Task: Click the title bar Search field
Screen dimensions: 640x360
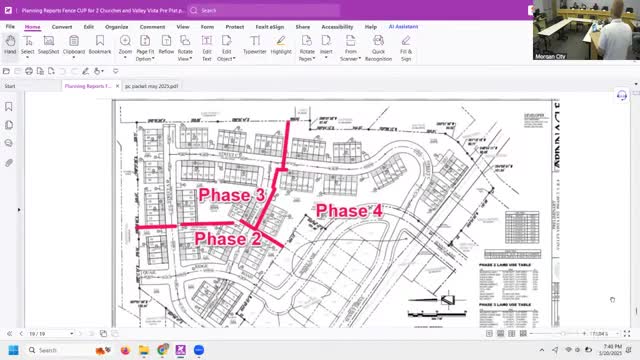Action: (x=263, y=11)
